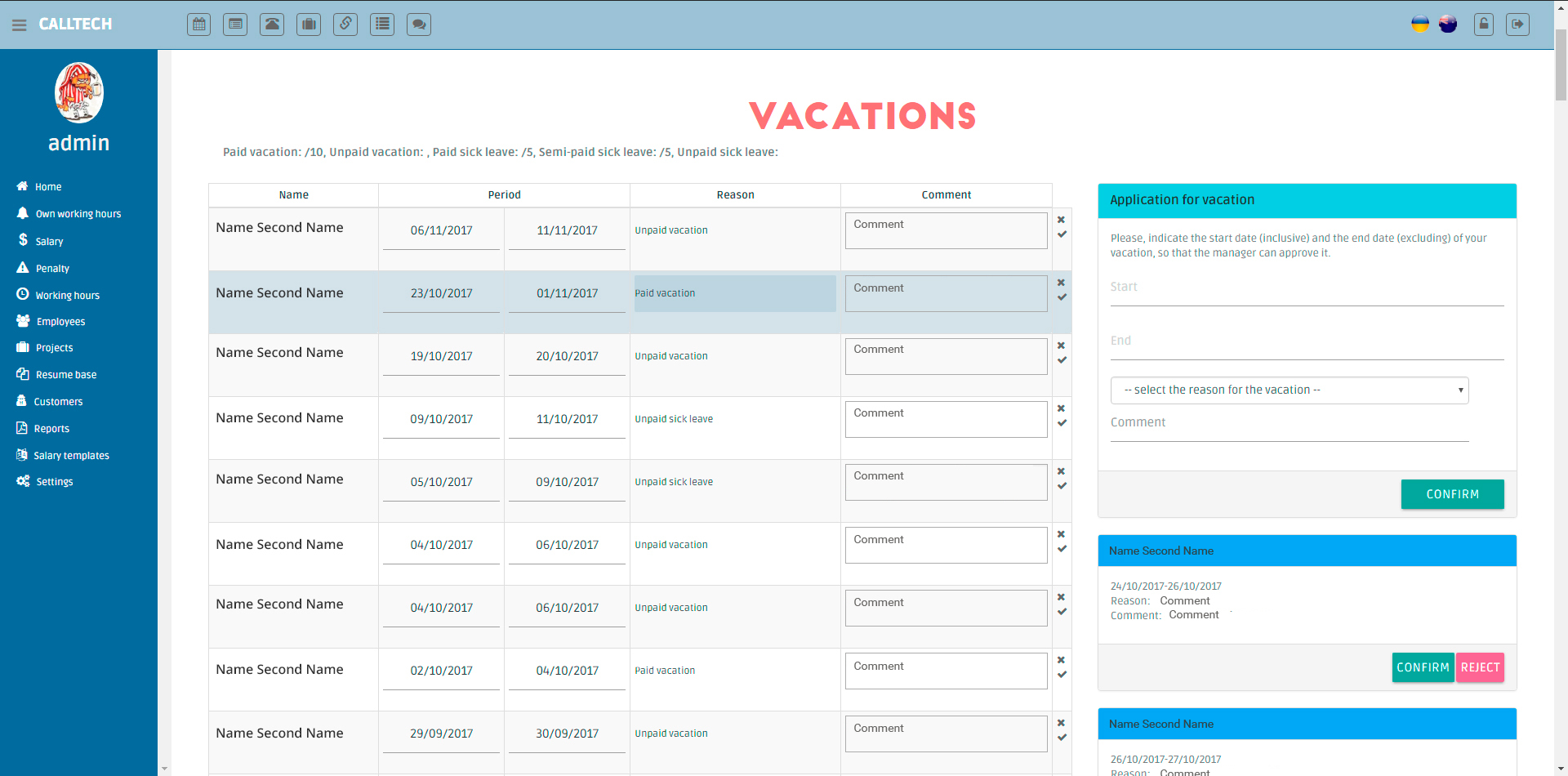Open the chat bubbles icon in toolbar
Image resolution: width=1568 pixels, height=776 pixels.
click(x=419, y=25)
